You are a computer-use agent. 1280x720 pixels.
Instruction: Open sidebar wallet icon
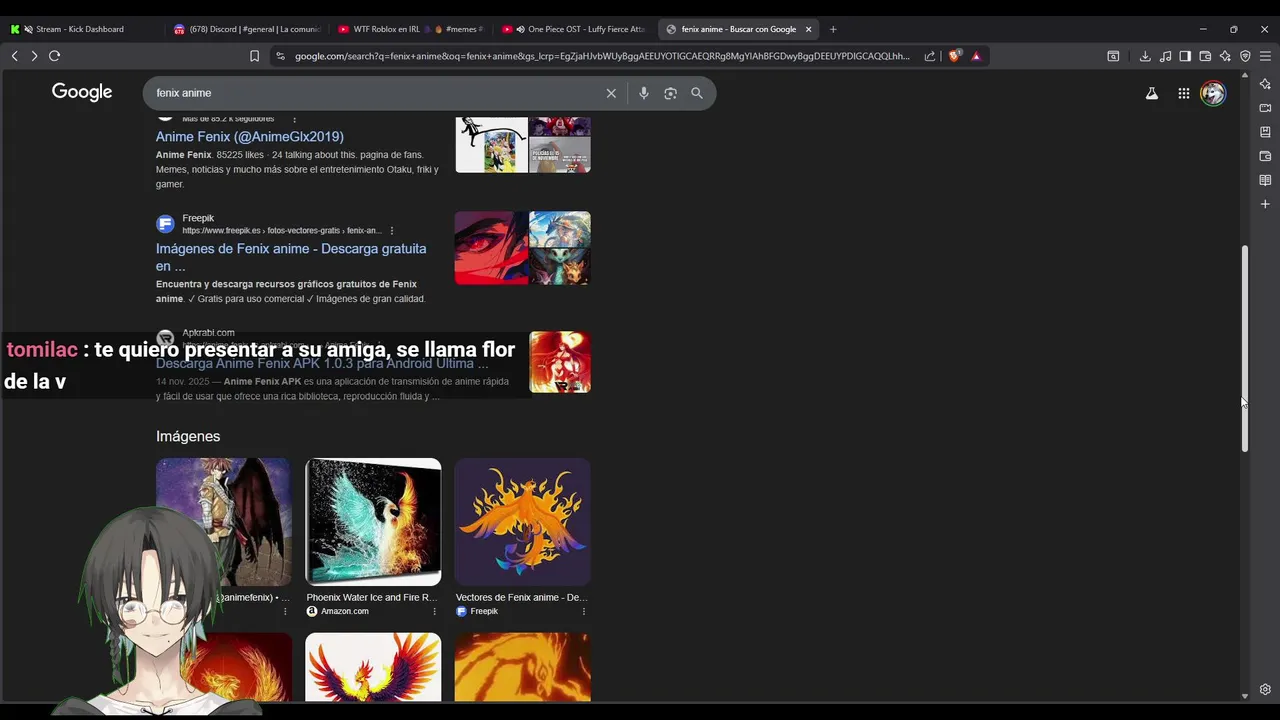1265,156
